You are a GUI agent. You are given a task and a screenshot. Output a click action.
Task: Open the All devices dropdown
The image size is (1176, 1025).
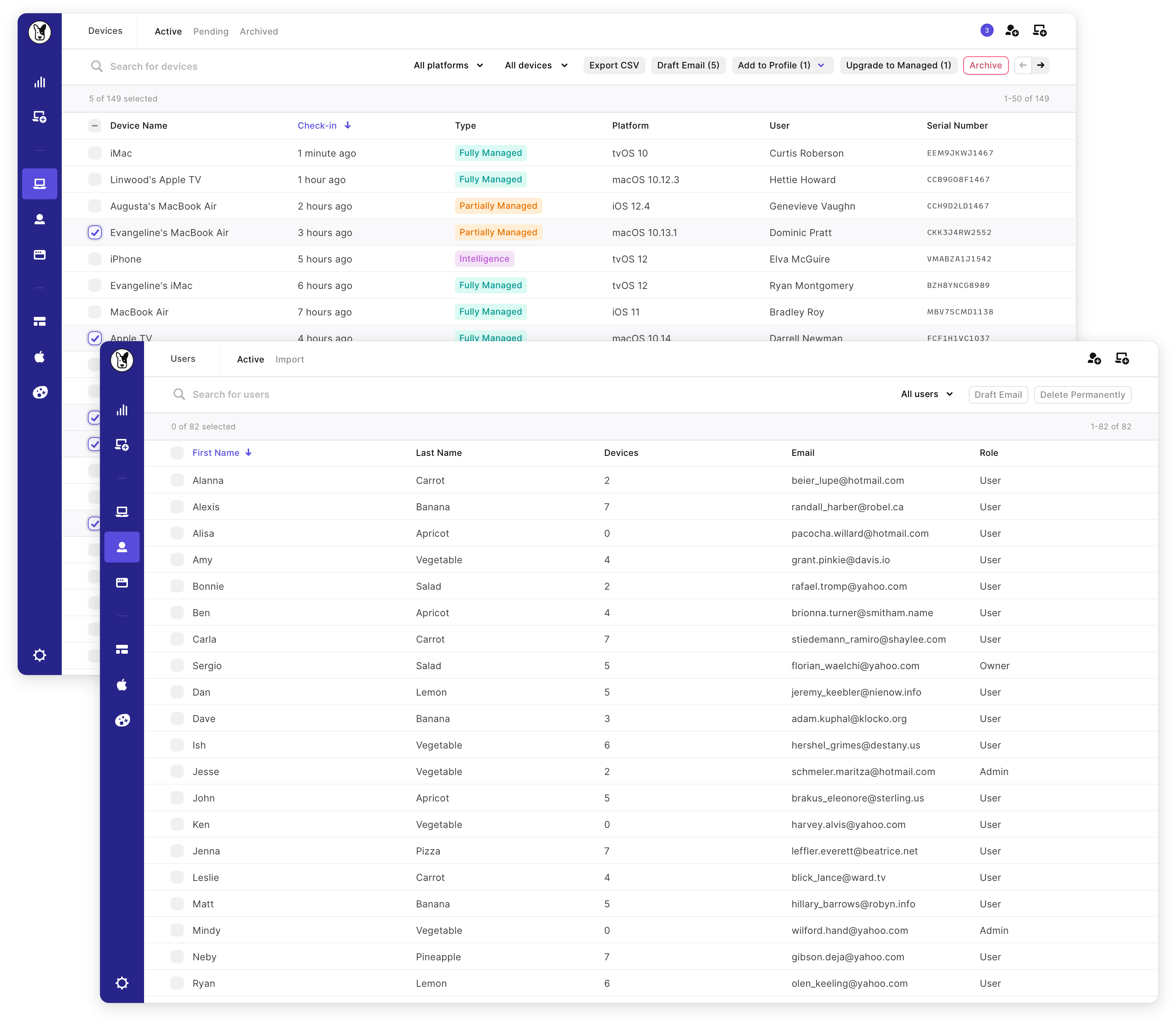tap(536, 65)
